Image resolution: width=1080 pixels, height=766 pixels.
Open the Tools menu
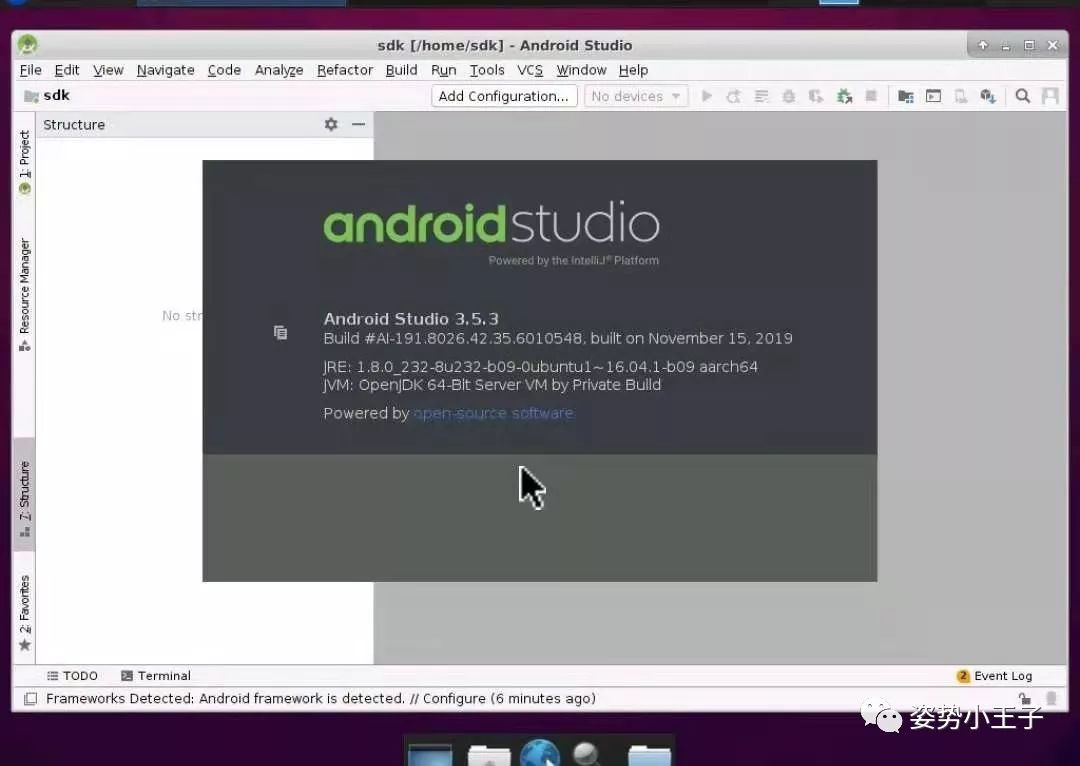tap(487, 70)
